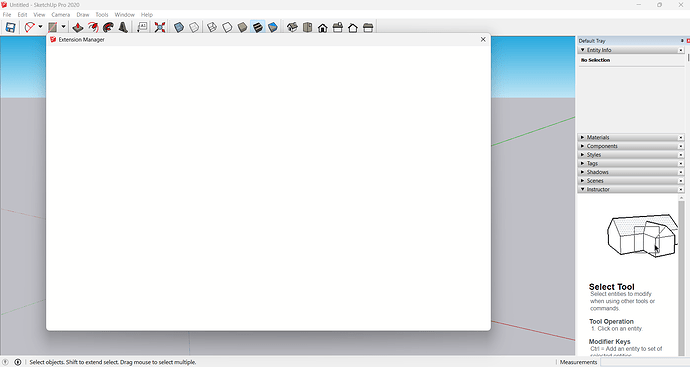
Task: Close the Components panel
Action: click(681, 146)
